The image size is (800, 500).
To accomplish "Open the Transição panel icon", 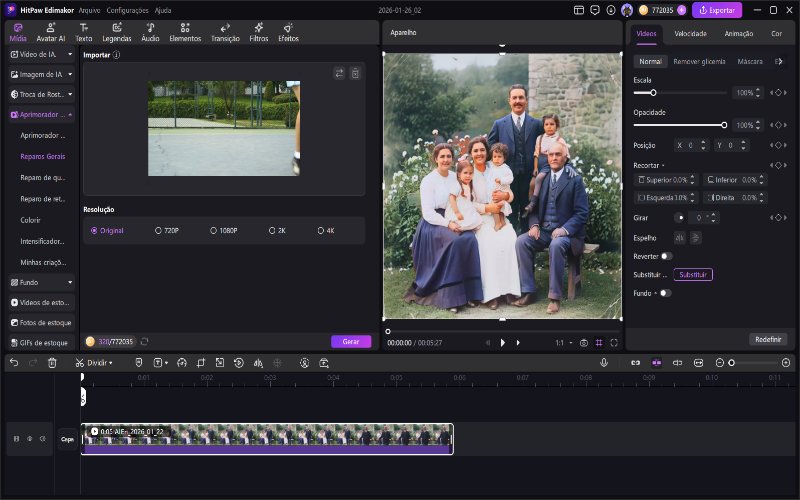I will tap(224, 32).
